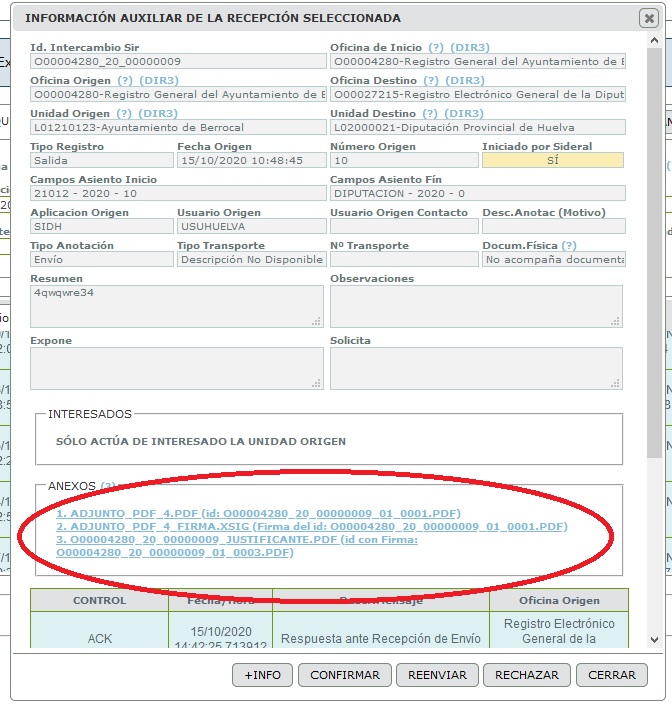Click the RECHAZAR button
This screenshot has height=704, width=672.
(527, 675)
